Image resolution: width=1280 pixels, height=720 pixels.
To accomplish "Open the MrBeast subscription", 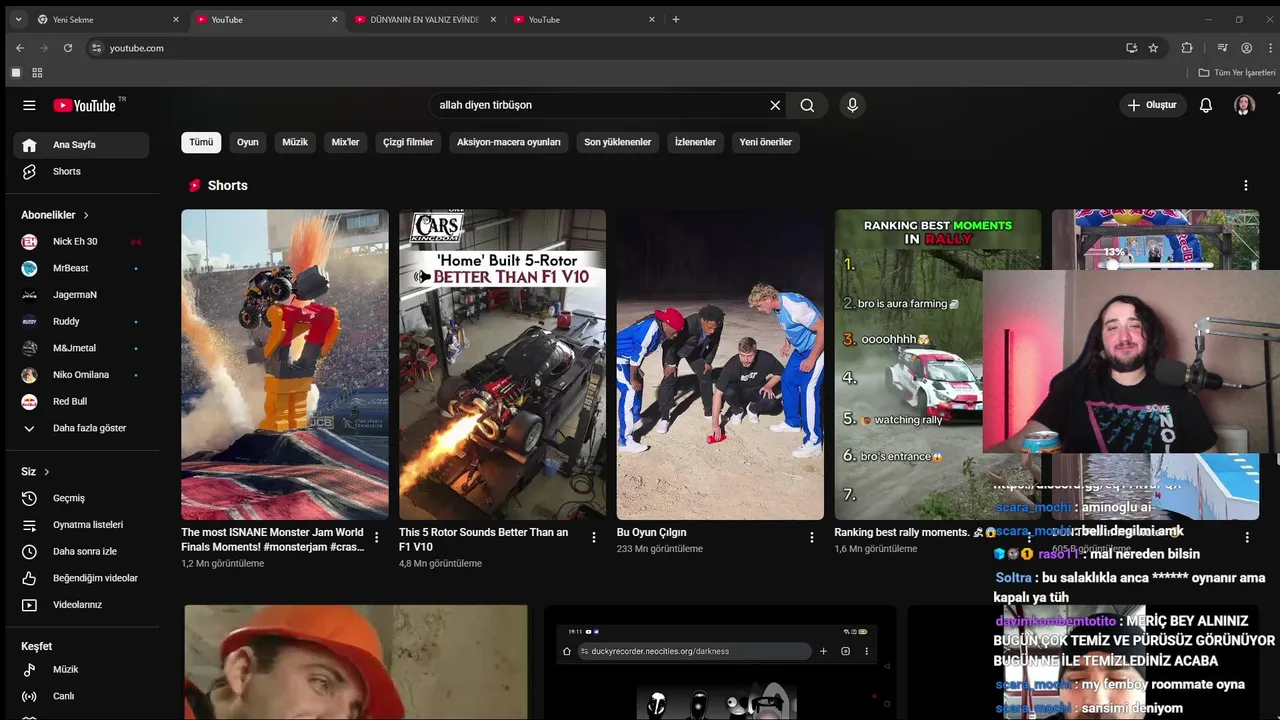I will (81, 268).
